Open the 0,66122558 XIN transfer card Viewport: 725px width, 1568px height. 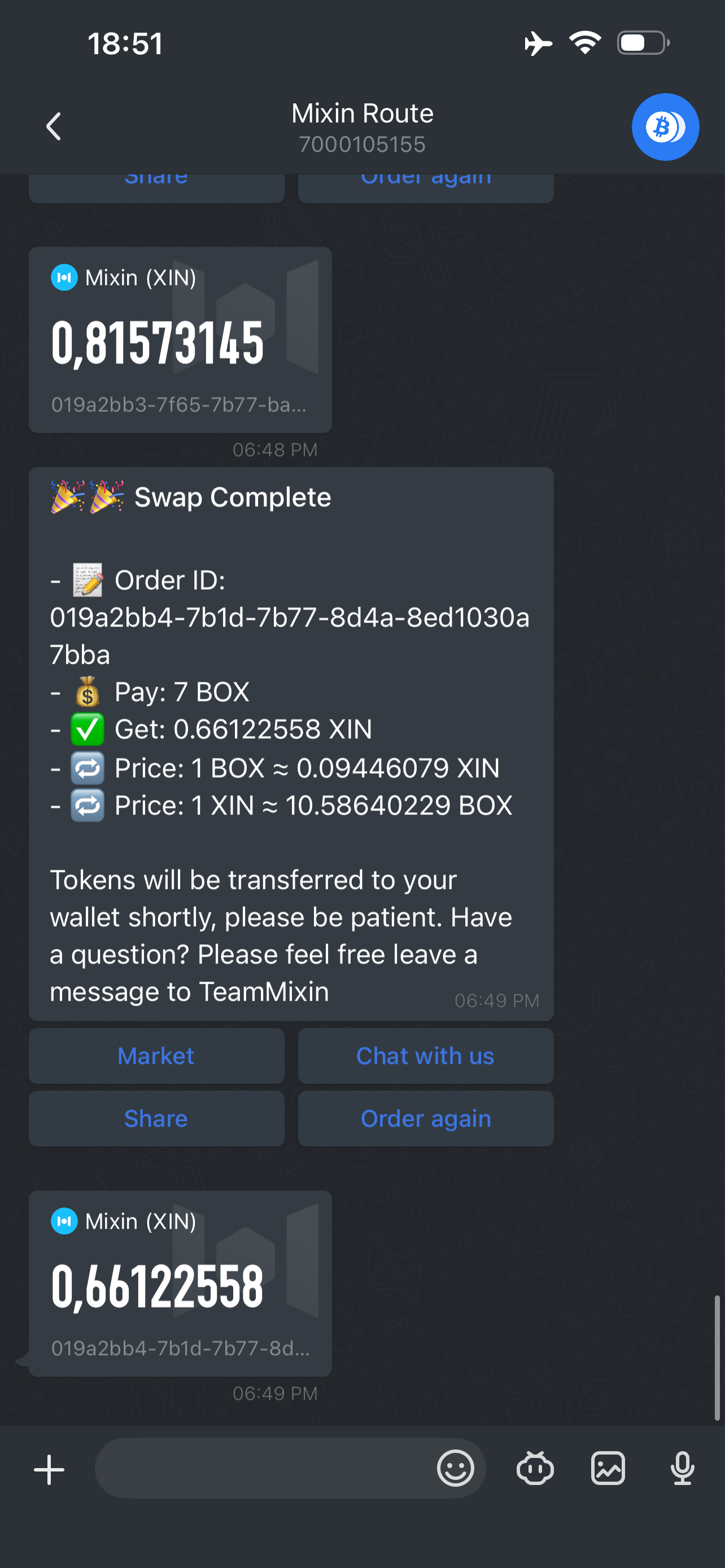pos(180,1283)
